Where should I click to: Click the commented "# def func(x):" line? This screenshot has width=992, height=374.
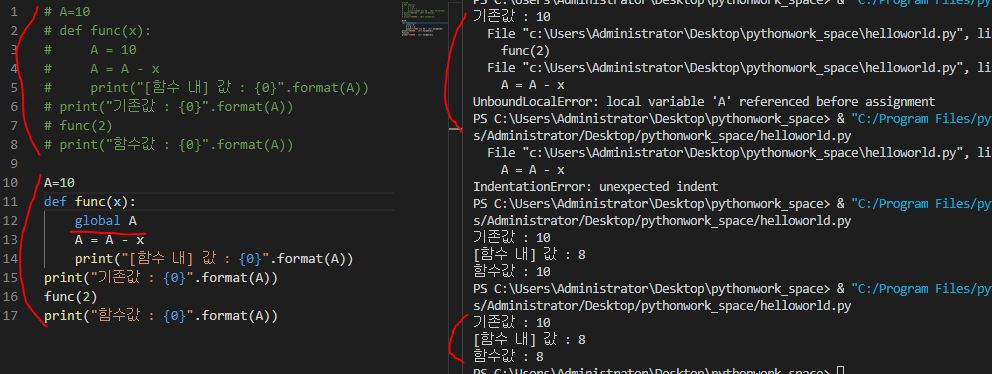click(x=97, y=30)
